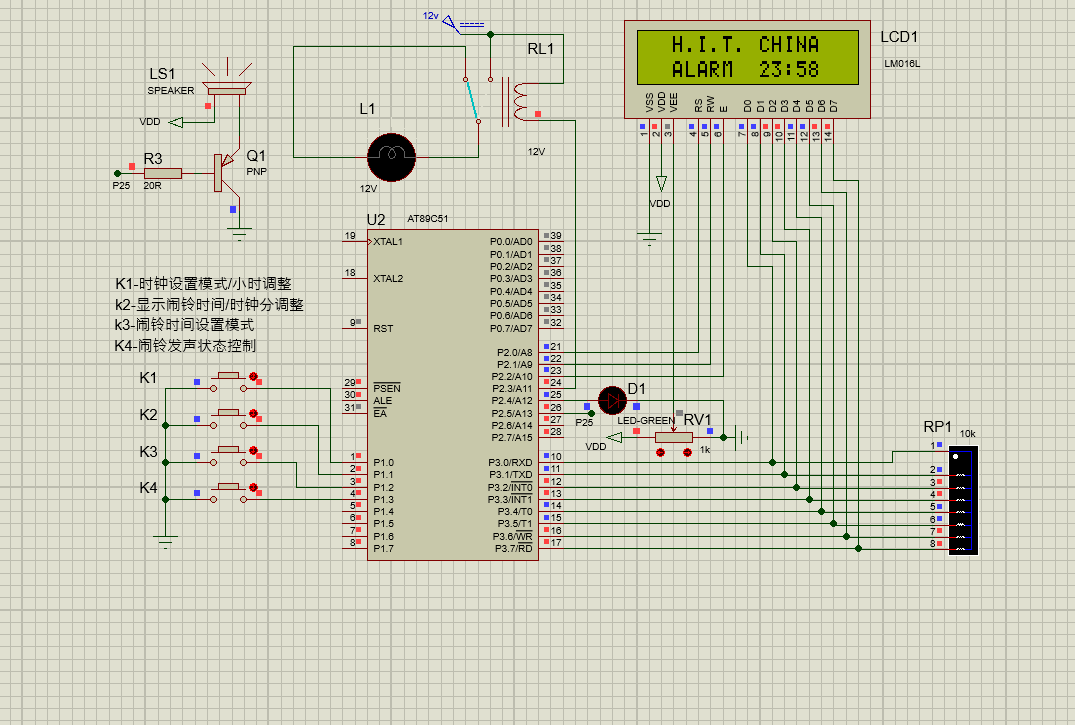Click the 'LED-GREEN' label

click(646, 420)
